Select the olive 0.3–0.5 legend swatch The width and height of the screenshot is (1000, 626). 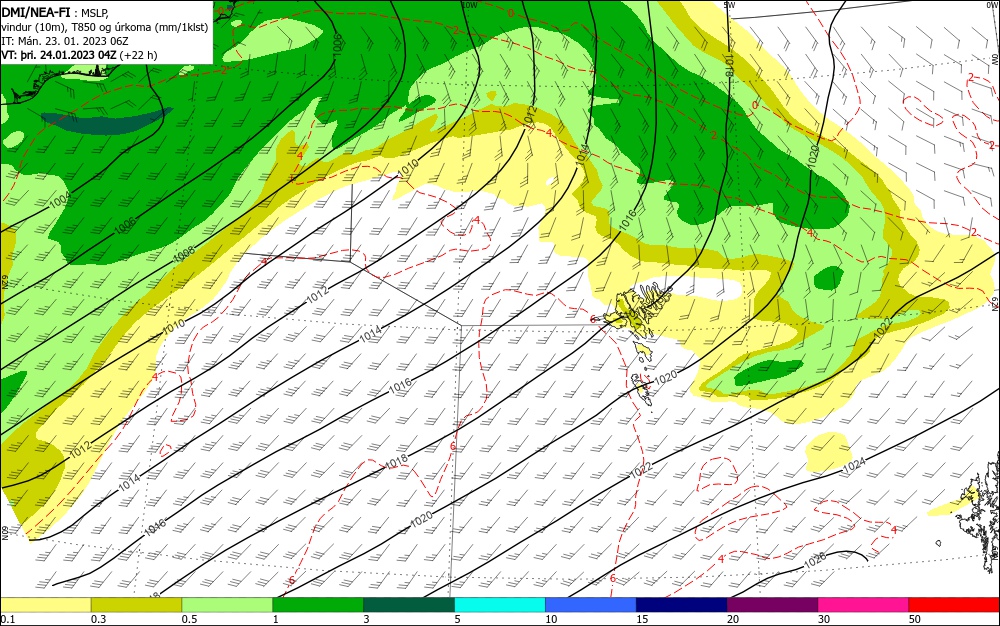tap(136, 605)
